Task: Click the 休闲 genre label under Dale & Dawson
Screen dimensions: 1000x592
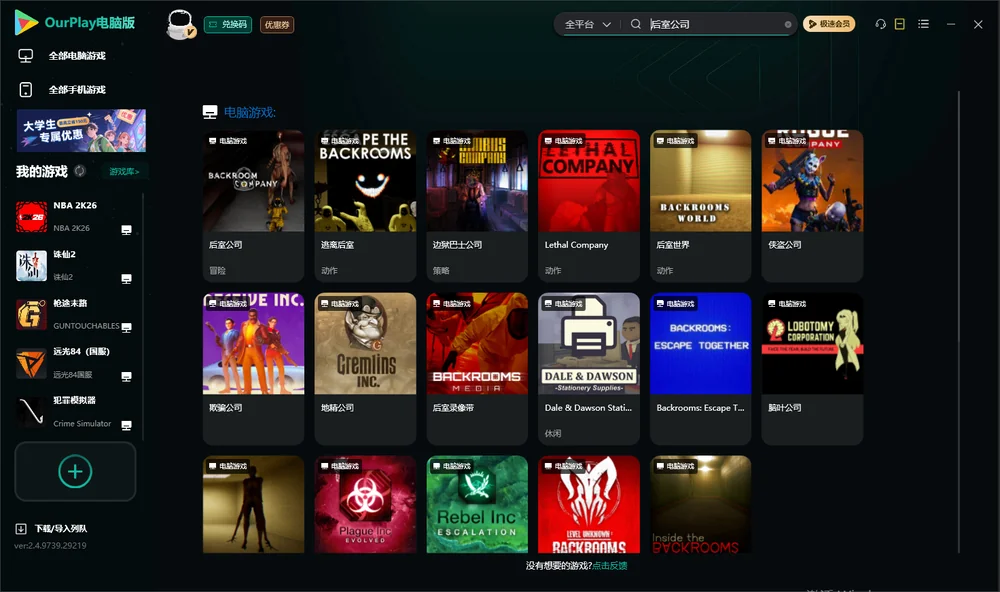Action: [x=553, y=433]
